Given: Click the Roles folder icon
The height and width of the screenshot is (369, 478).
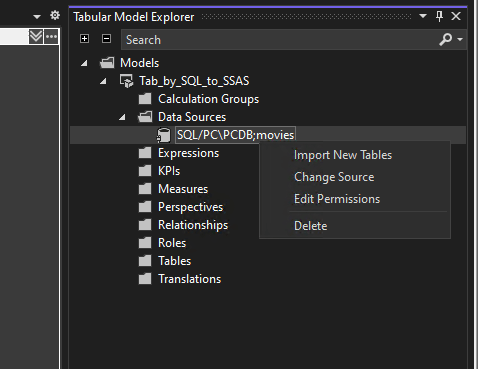Looking at the screenshot, I should click(145, 243).
